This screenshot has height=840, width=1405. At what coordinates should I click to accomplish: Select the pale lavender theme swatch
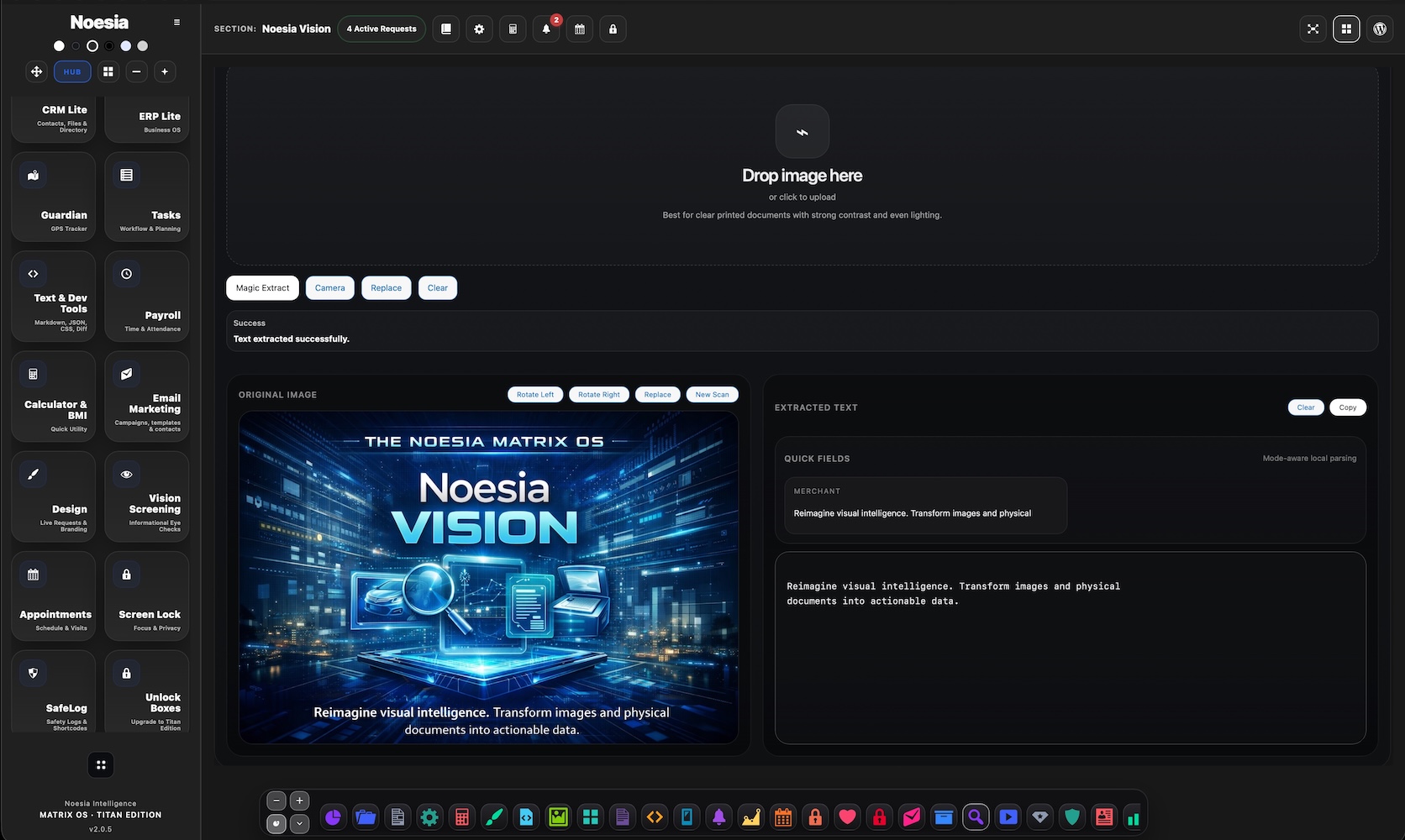pos(126,46)
